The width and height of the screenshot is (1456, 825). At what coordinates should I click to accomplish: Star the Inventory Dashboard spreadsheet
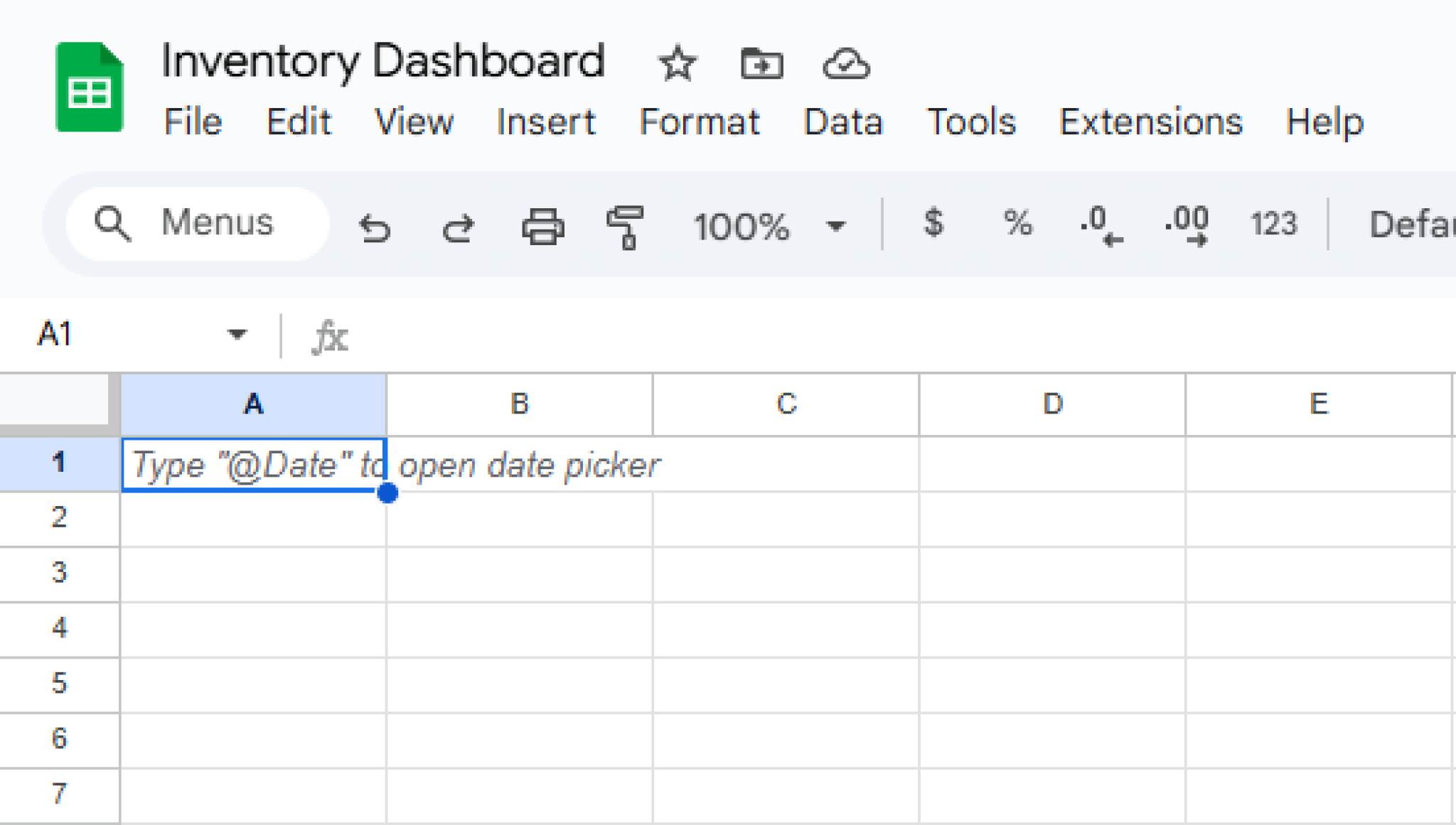677,63
